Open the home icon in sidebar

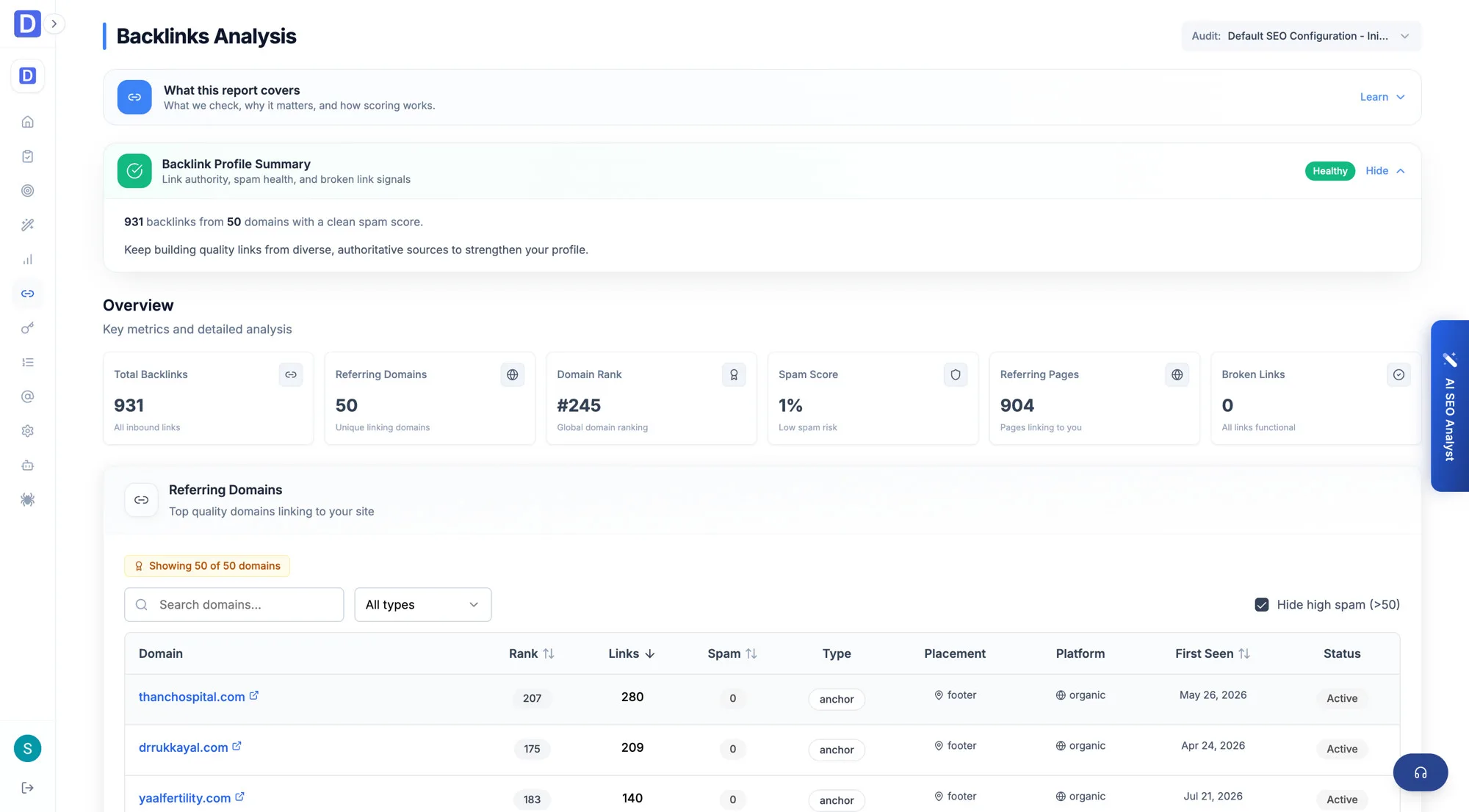point(27,122)
